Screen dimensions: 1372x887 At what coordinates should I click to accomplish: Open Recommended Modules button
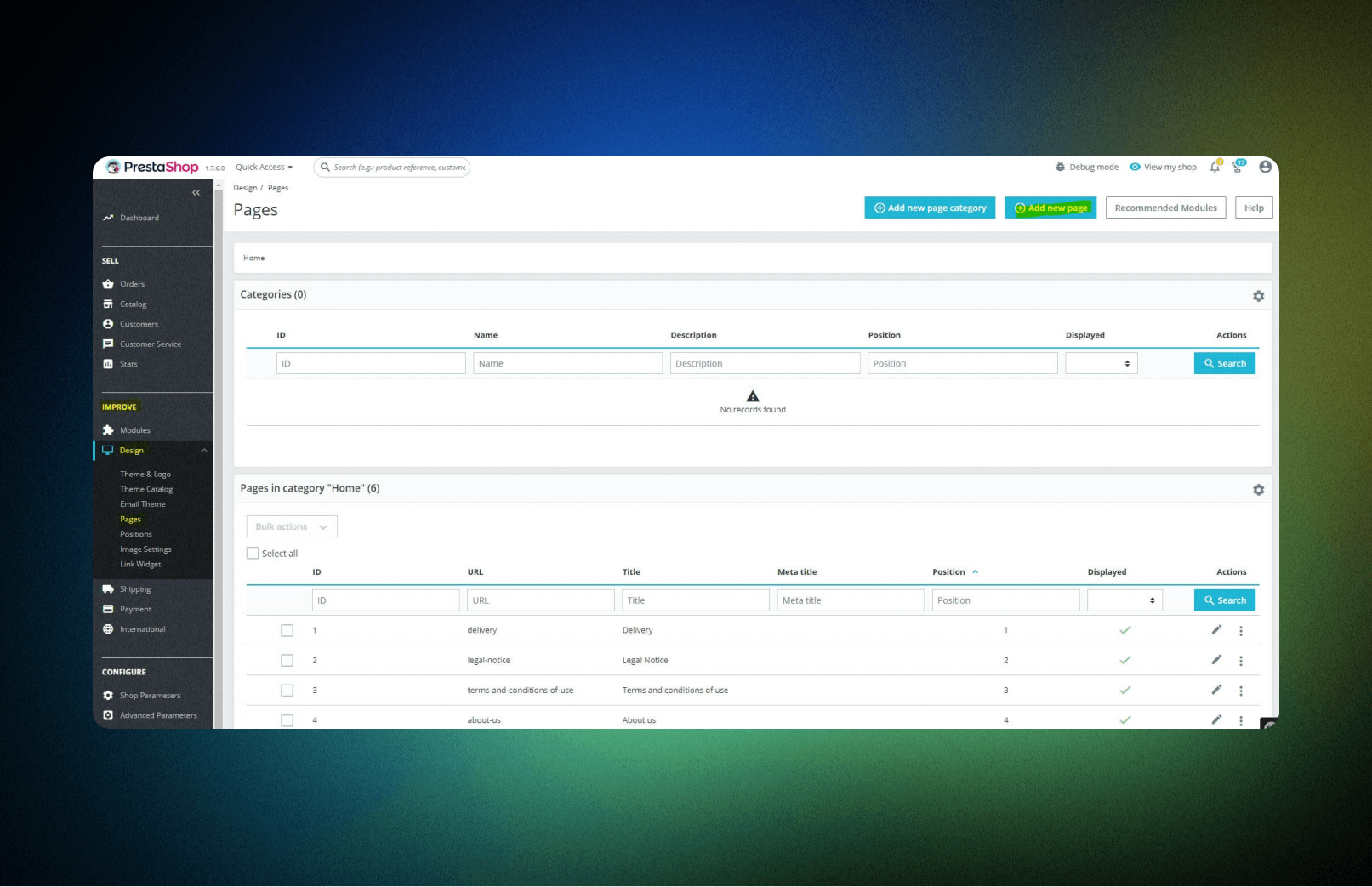pyautogui.click(x=1165, y=208)
